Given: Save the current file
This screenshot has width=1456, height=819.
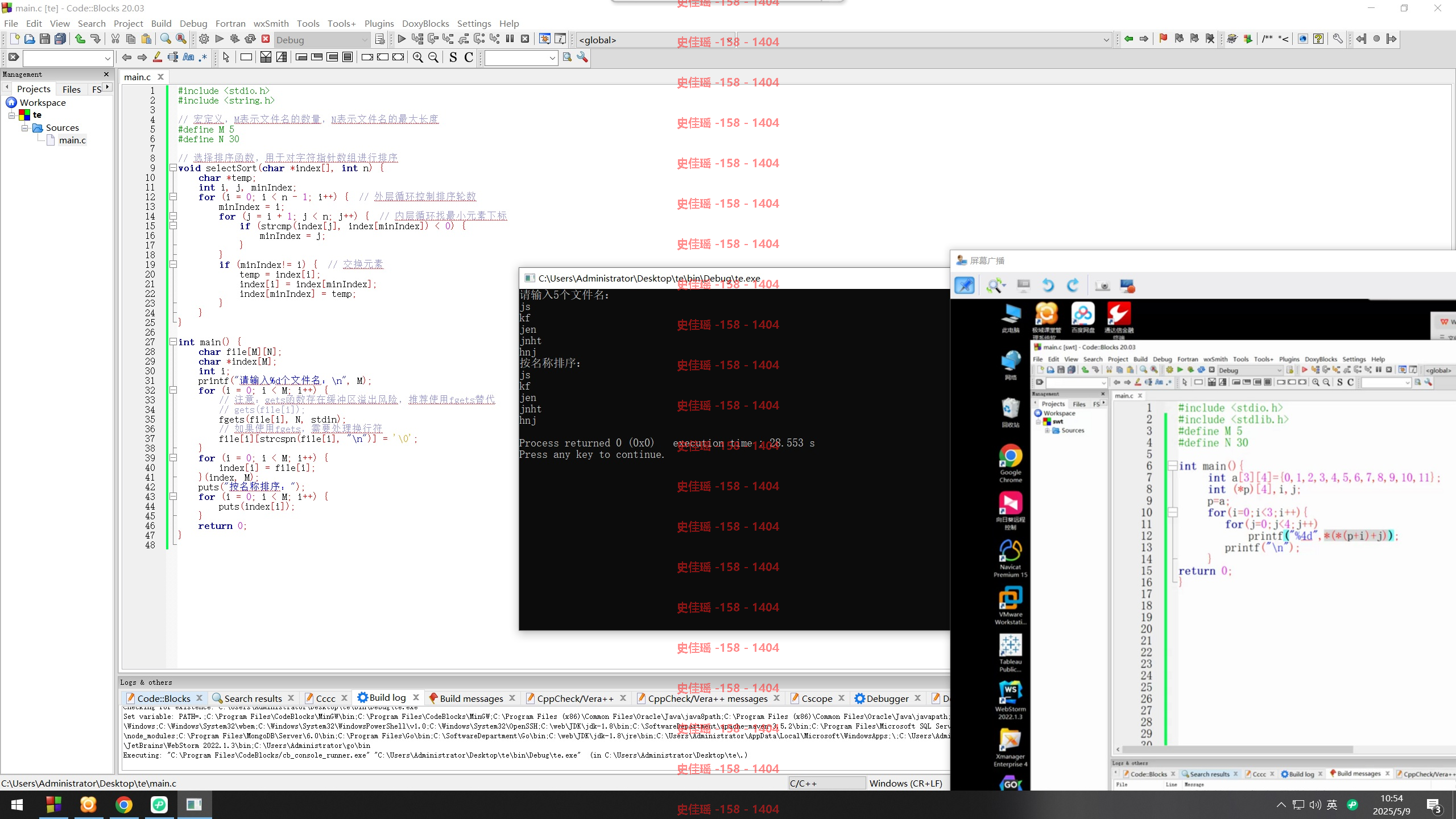Looking at the screenshot, I should [45, 39].
